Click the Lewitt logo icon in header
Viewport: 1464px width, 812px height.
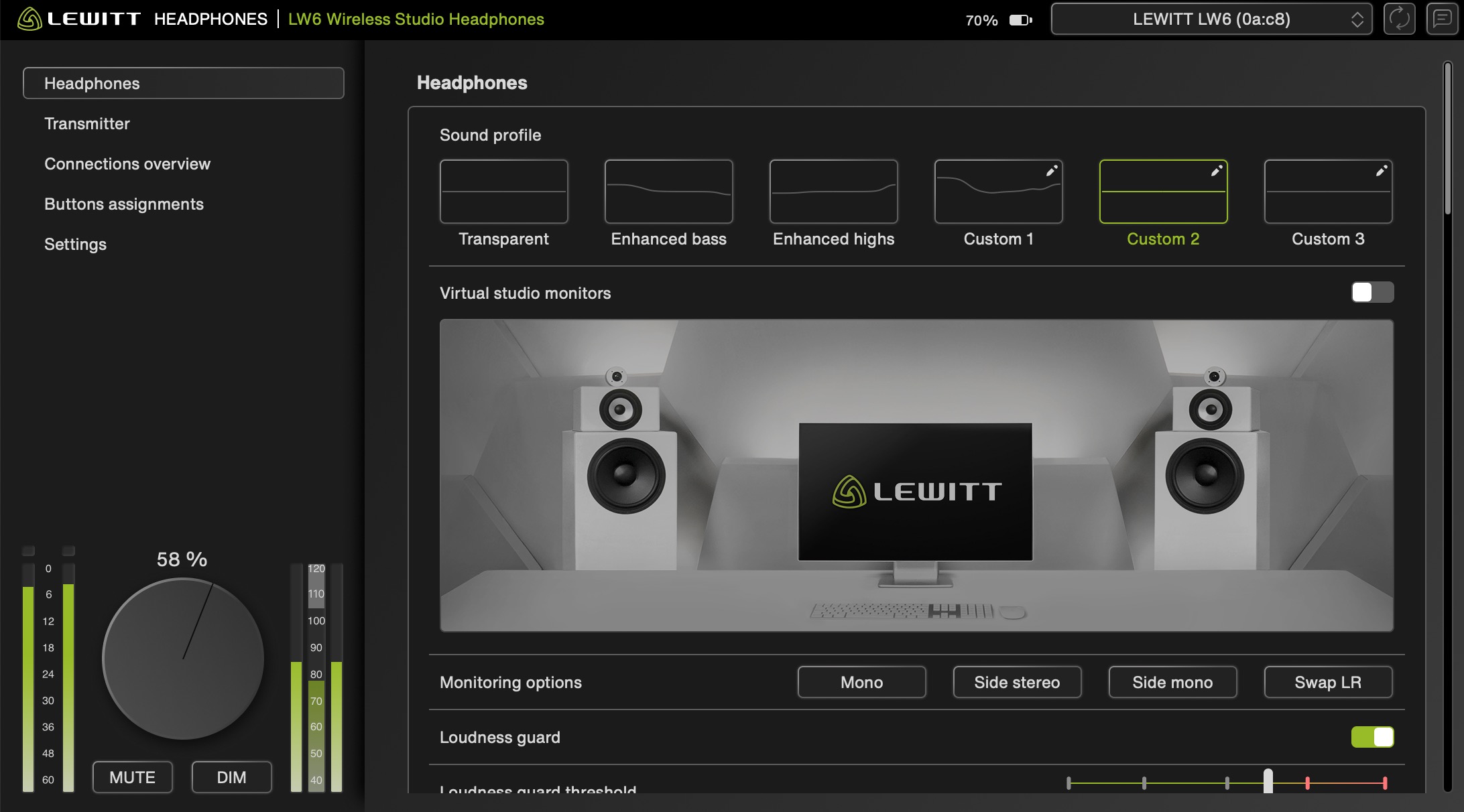pos(29,19)
